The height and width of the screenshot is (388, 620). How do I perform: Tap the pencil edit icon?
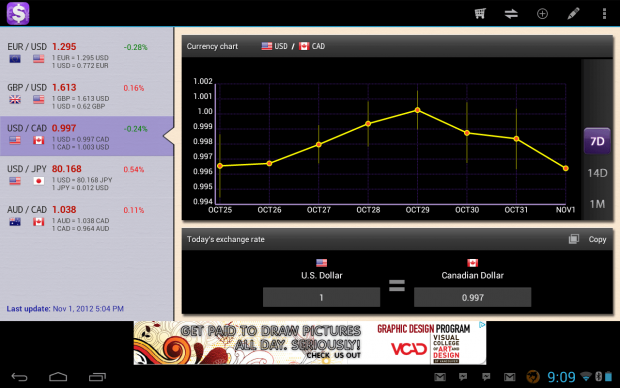573,14
